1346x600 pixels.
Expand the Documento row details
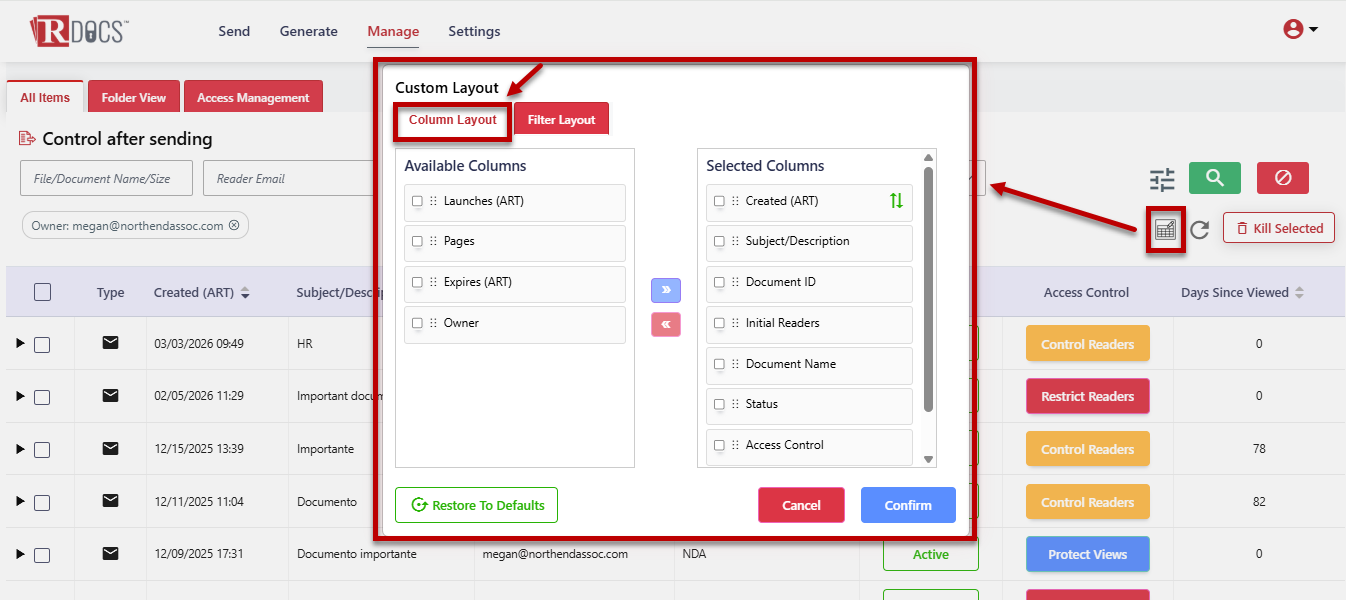pyautogui.click(x=20, y=502)
